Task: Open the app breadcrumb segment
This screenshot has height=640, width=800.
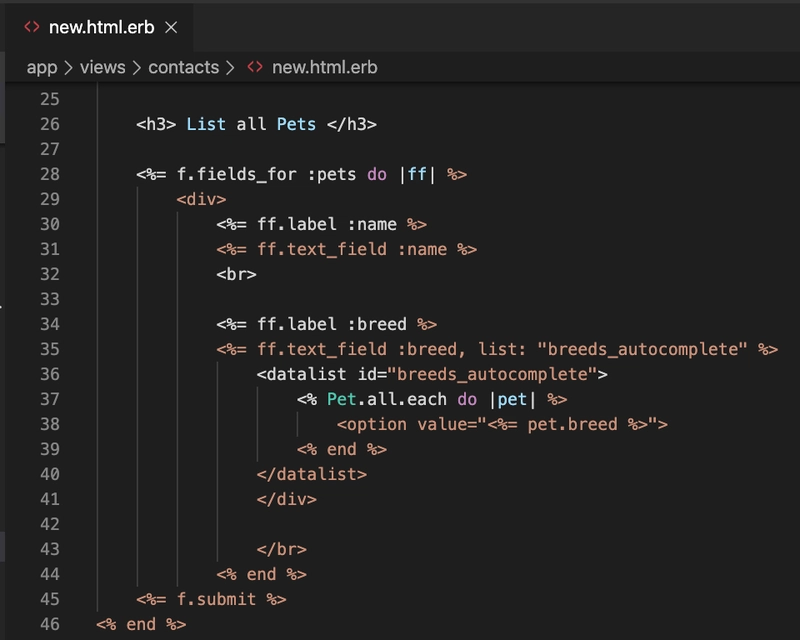Action: tap(42, 67)
